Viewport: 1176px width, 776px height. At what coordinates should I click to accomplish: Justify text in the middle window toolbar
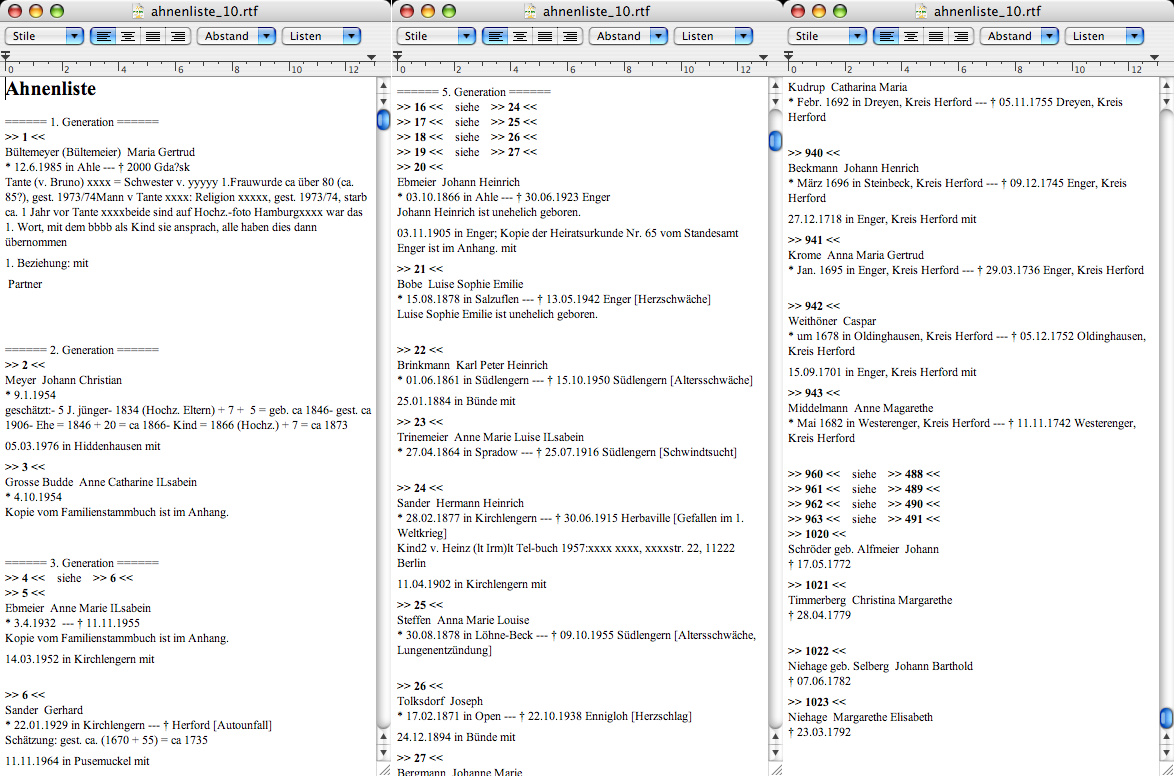pyautogui.click(x=545, y=36)
